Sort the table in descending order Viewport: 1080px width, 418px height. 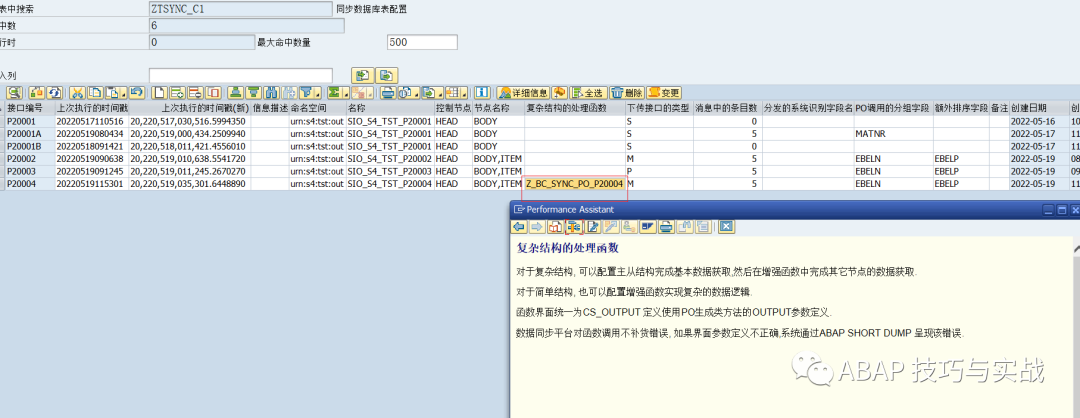coord(253,92)
